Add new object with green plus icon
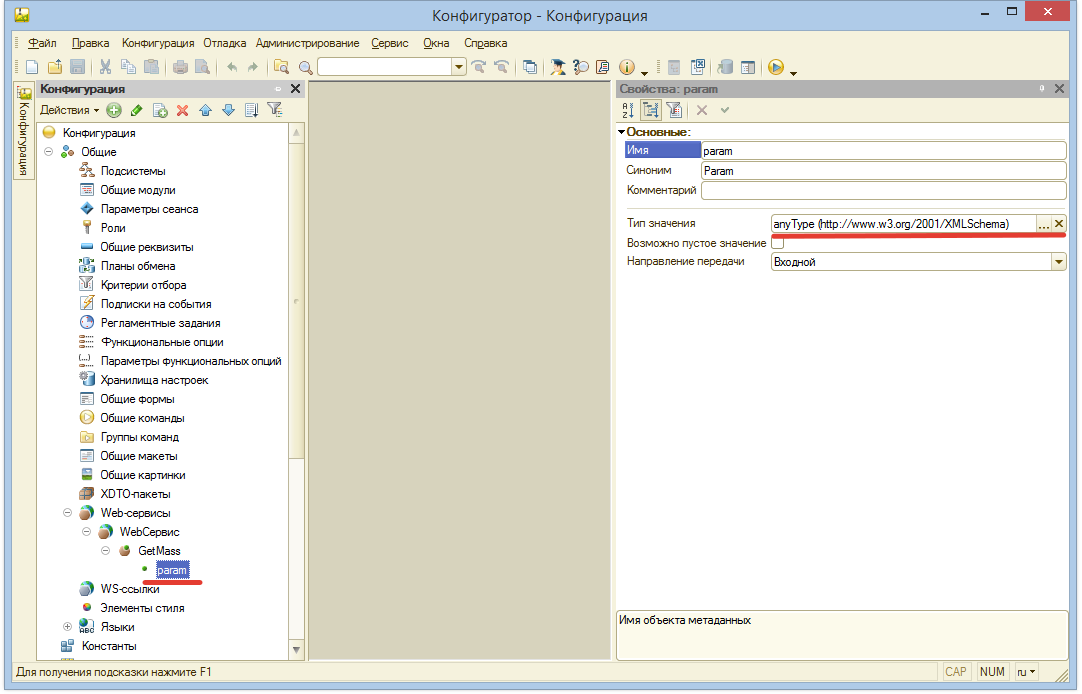 [114, 110]
